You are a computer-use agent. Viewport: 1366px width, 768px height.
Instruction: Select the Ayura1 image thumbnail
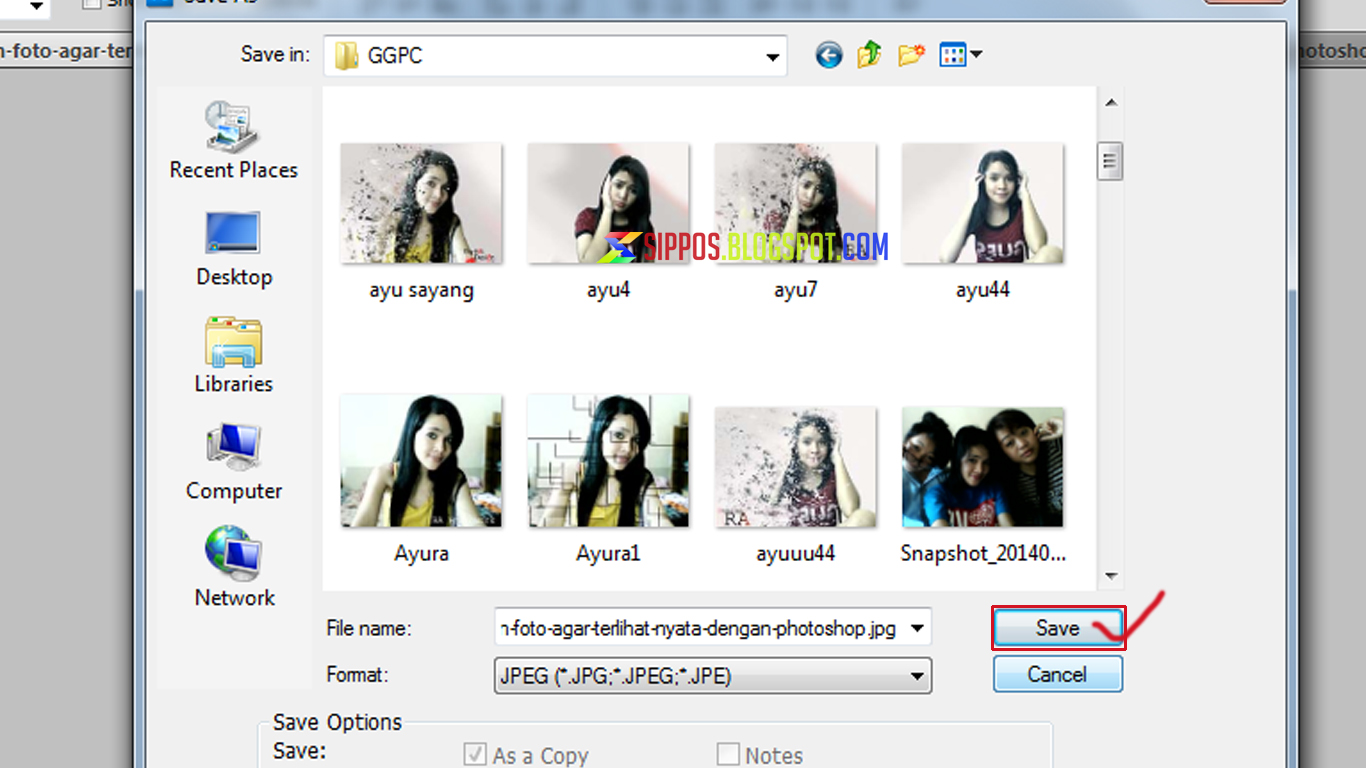[608, 461]
